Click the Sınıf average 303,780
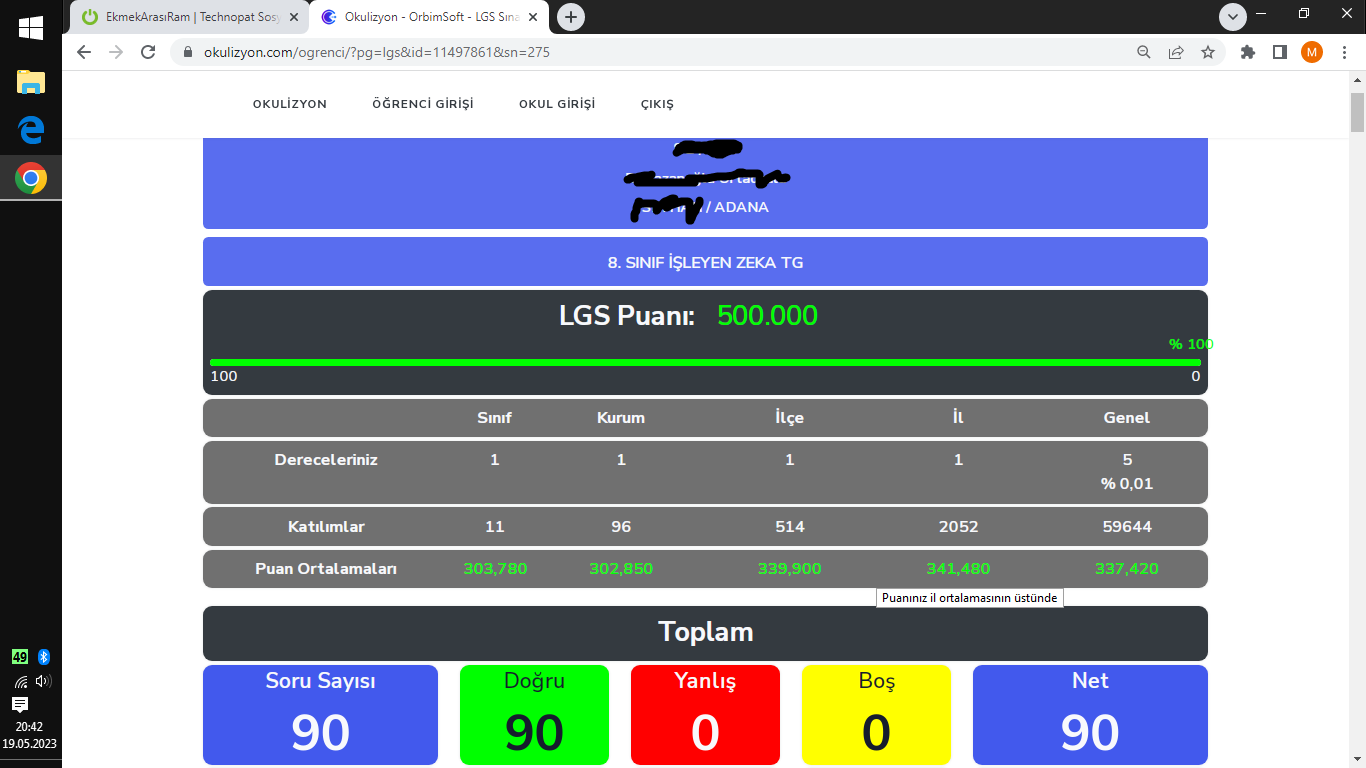This screenshot has height=768, width=1366. 495,569
